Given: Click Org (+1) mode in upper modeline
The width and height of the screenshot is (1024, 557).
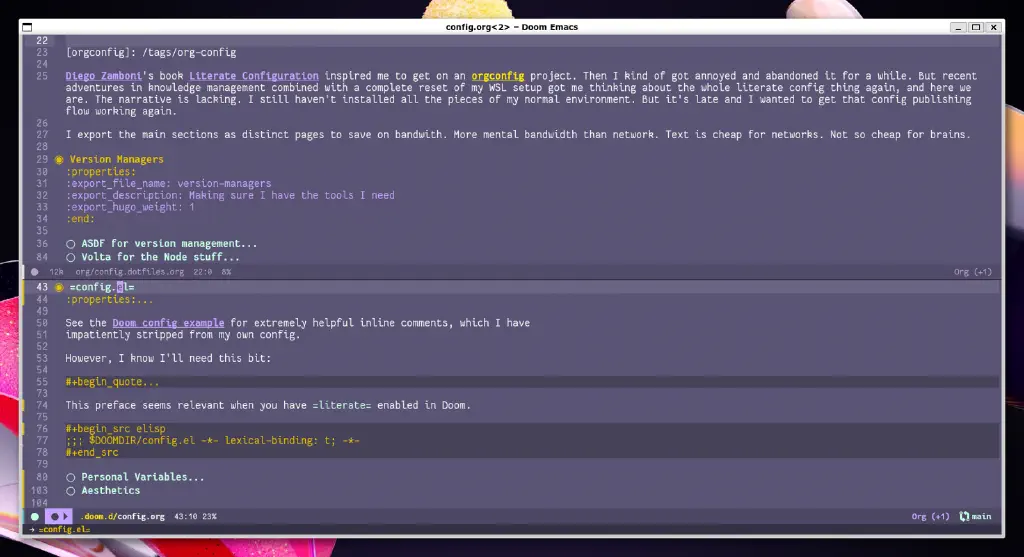Looking at the screenshot, I should click(972, 272).
